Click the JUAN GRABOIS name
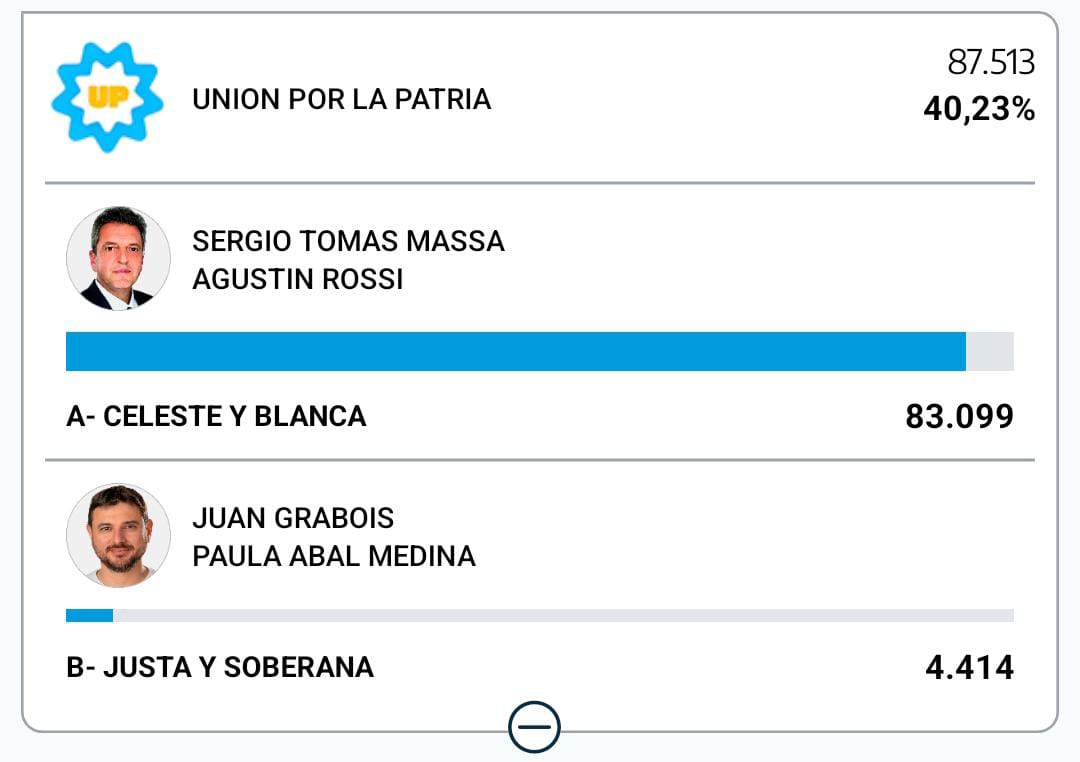This screenshot has height=762, width=1080. coord(293,518)
